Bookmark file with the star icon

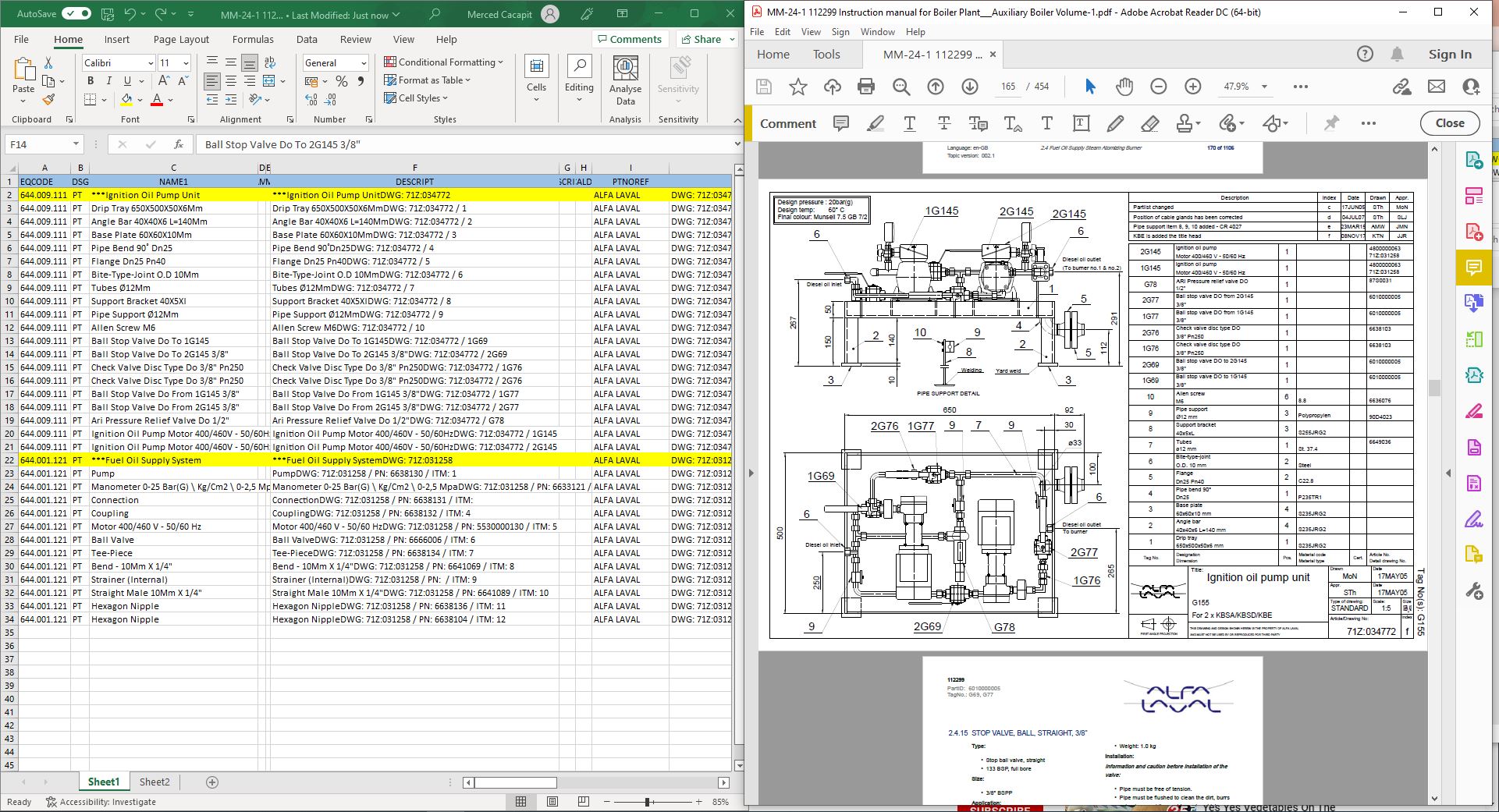797,87
